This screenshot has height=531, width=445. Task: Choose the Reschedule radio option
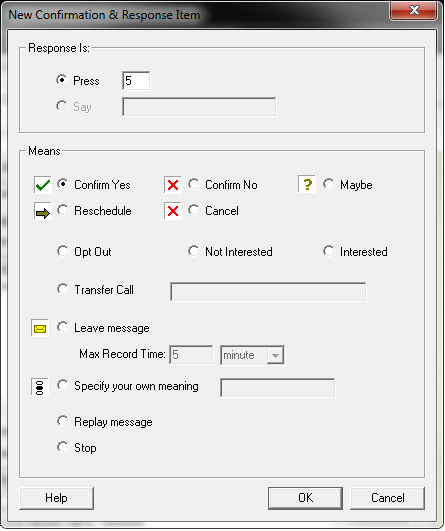coord(63,211)
